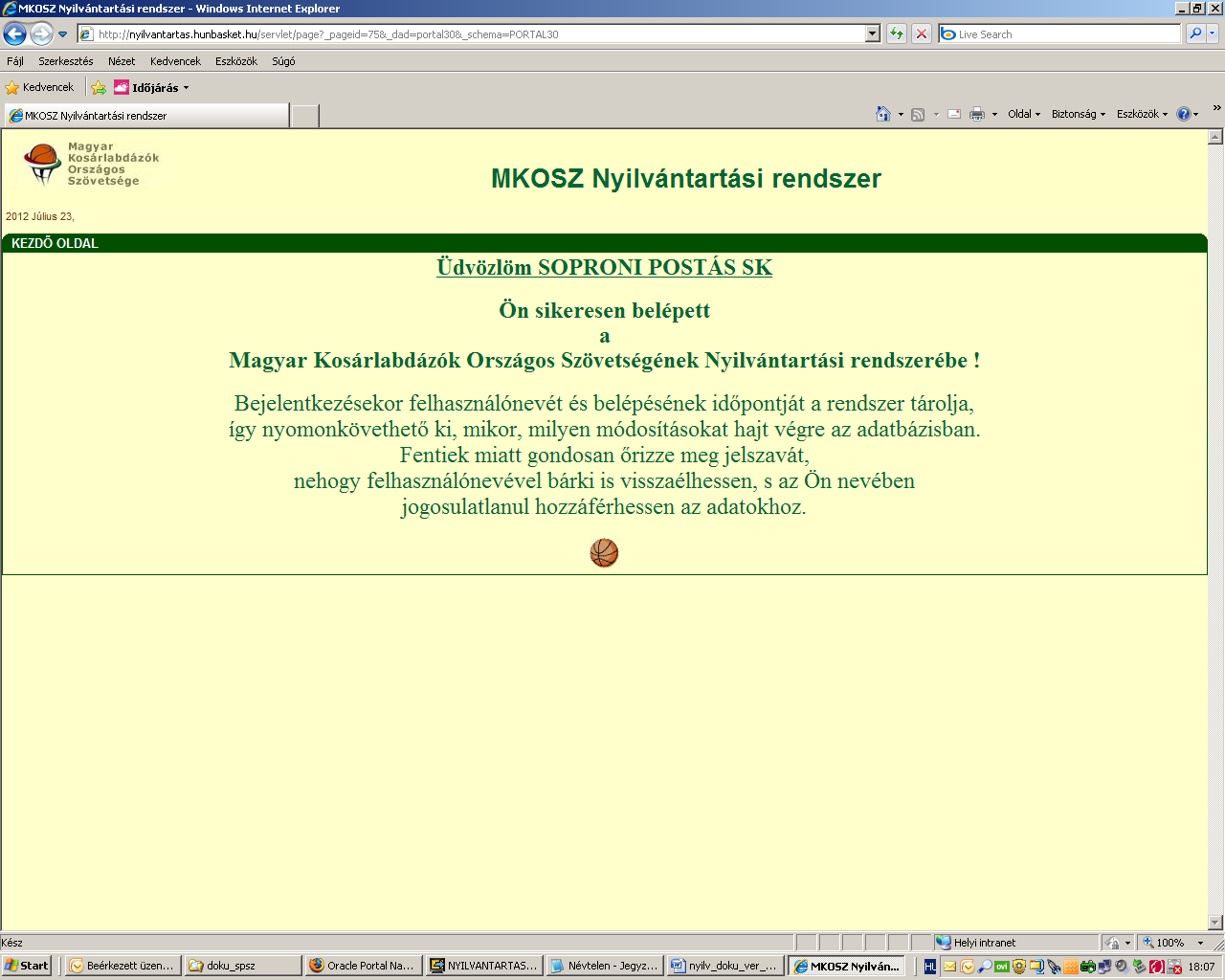Viewport: 1225px width, 980px height.
Task: Click the HU language indicator in taskbar
Action: [x=930, y=967]
